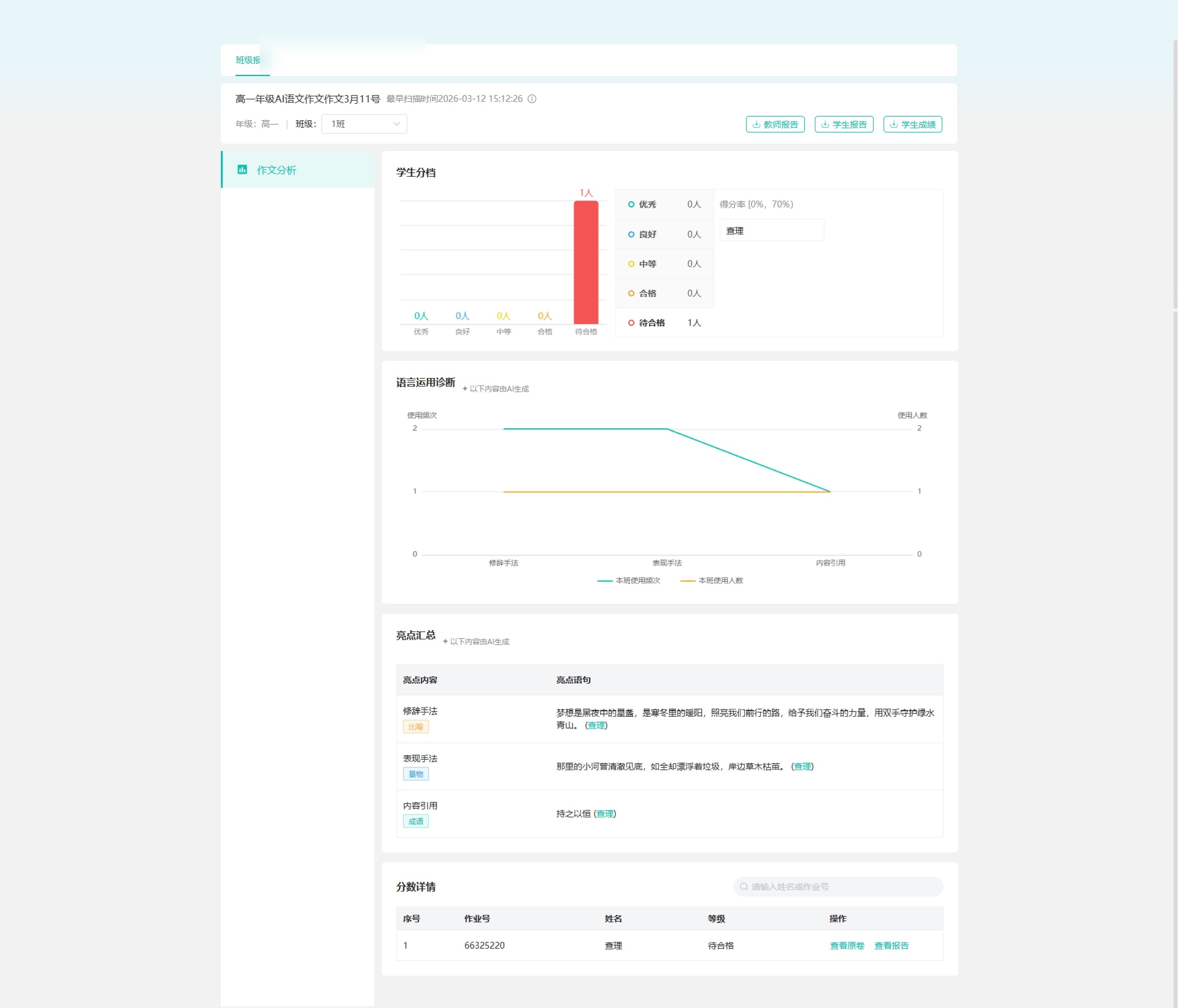Open the 班级 dropdown showing 1班
Image resolution: width=1178 pixels, height=1008 pixels.
point(364,124)
